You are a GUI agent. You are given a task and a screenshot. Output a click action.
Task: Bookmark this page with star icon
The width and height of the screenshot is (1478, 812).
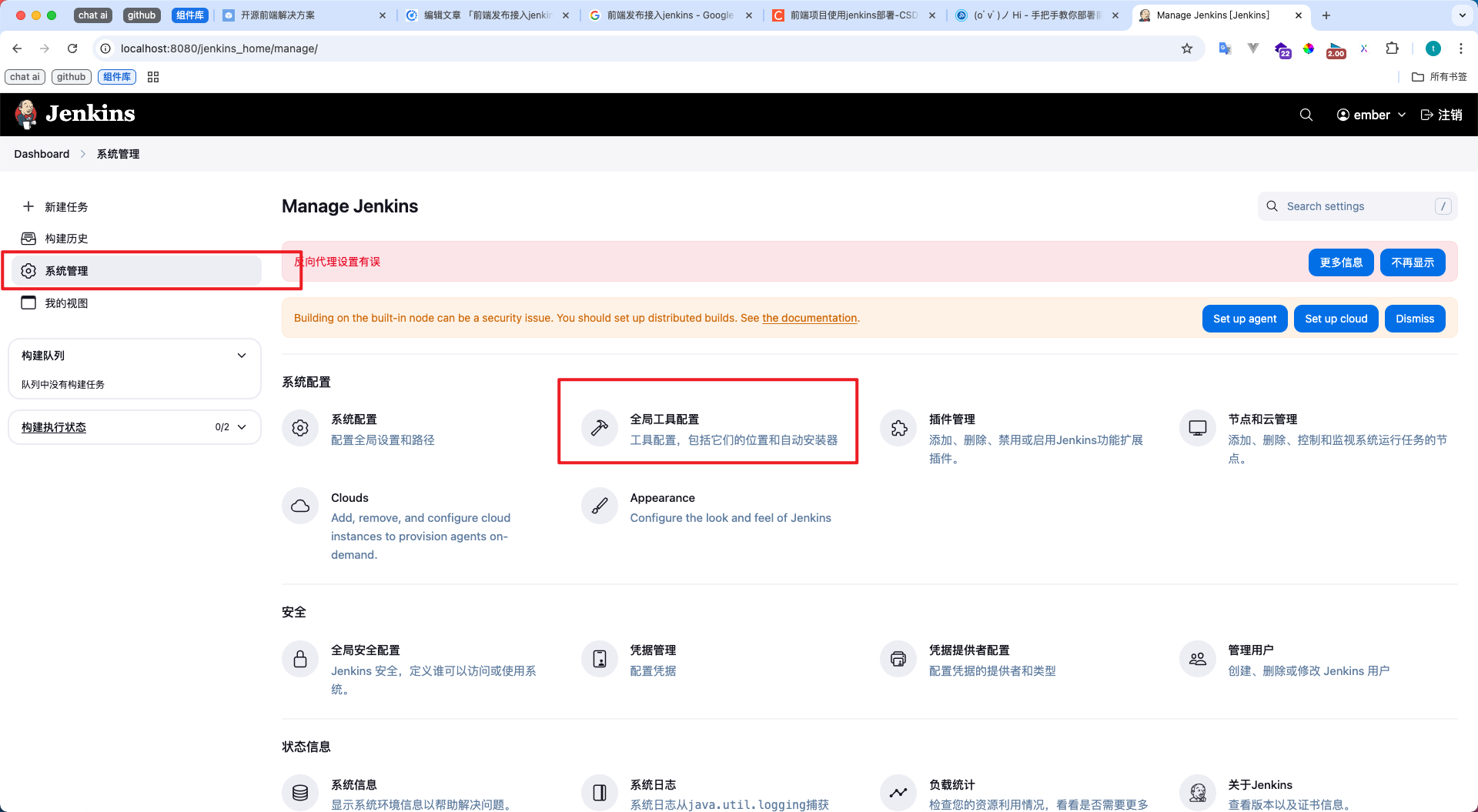coord(1187,48)
